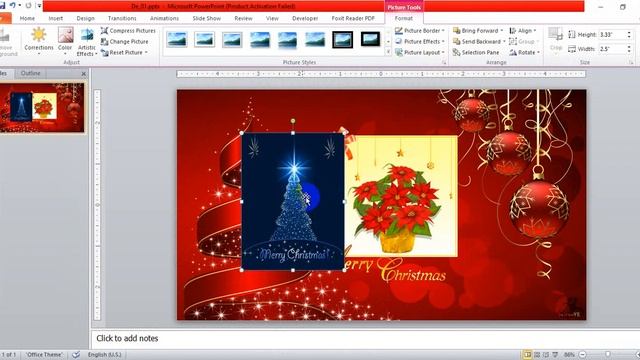Apply the fourth picture style thumbnail

(x=260, y=40)
